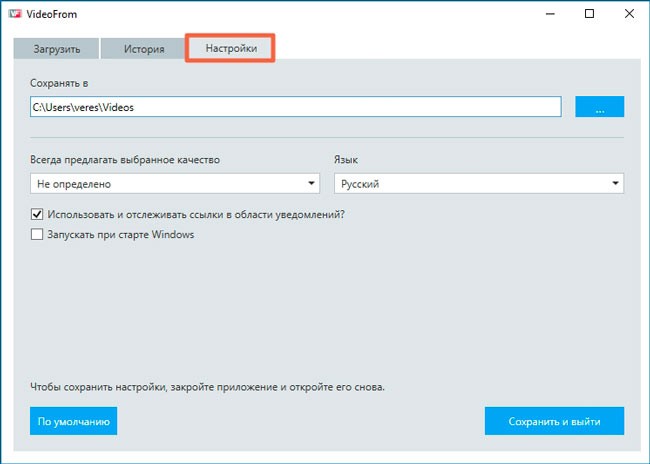Click the save path input field
This screenshot has height=464, width=650.
296,107
